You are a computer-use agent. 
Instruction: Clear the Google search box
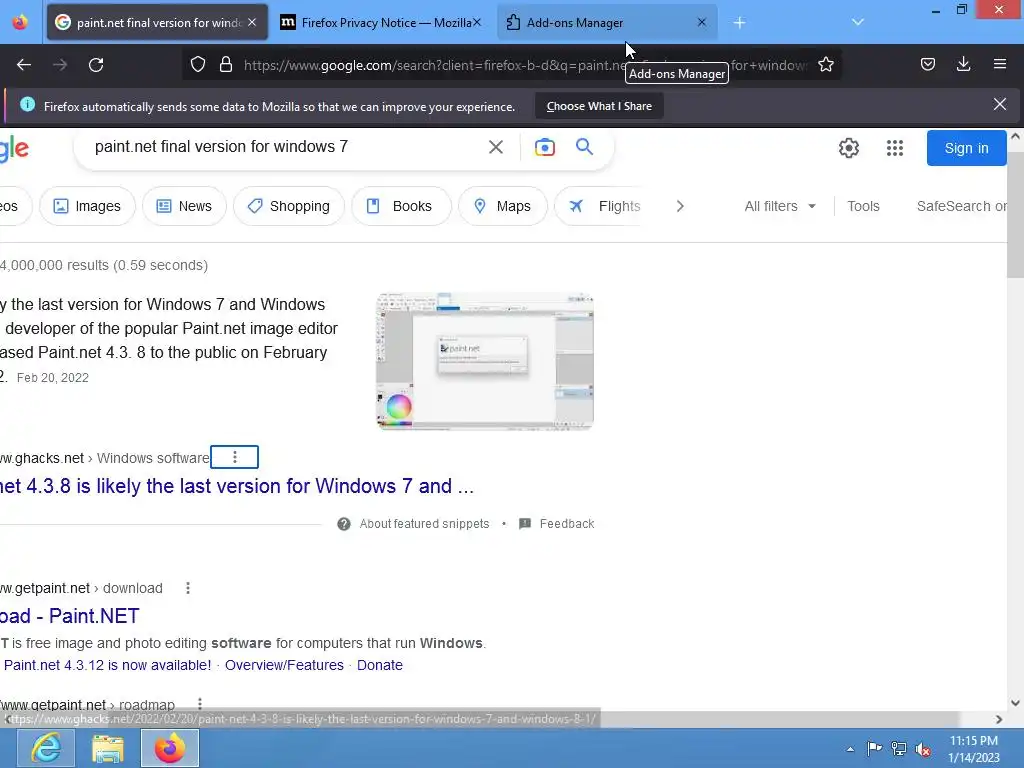coord(496,147)
